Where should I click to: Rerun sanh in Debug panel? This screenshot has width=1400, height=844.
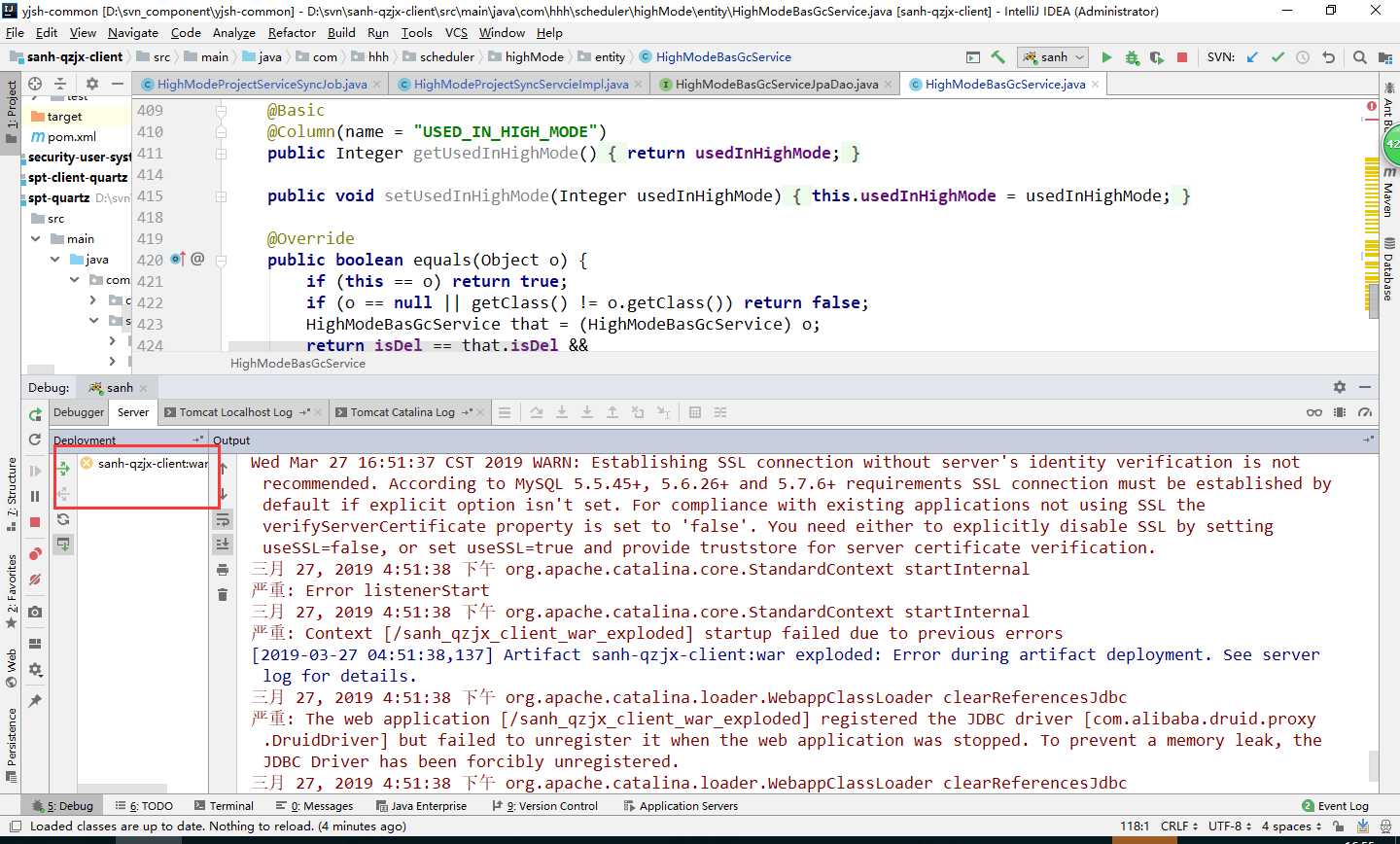[x=35, y=414]
